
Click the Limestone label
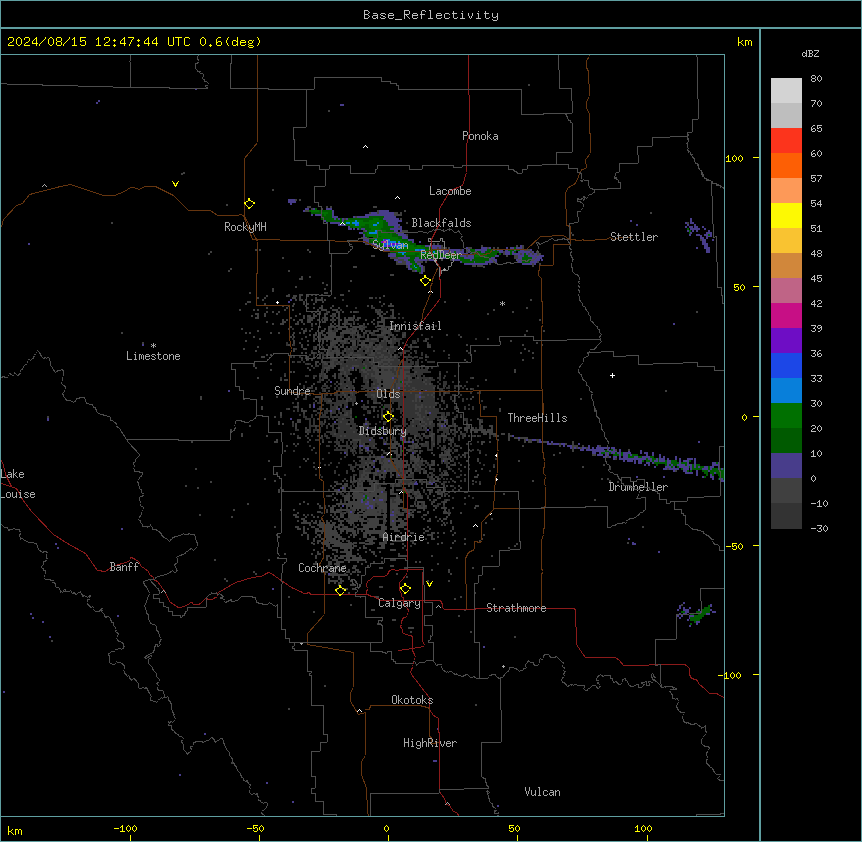click(153, 356)
